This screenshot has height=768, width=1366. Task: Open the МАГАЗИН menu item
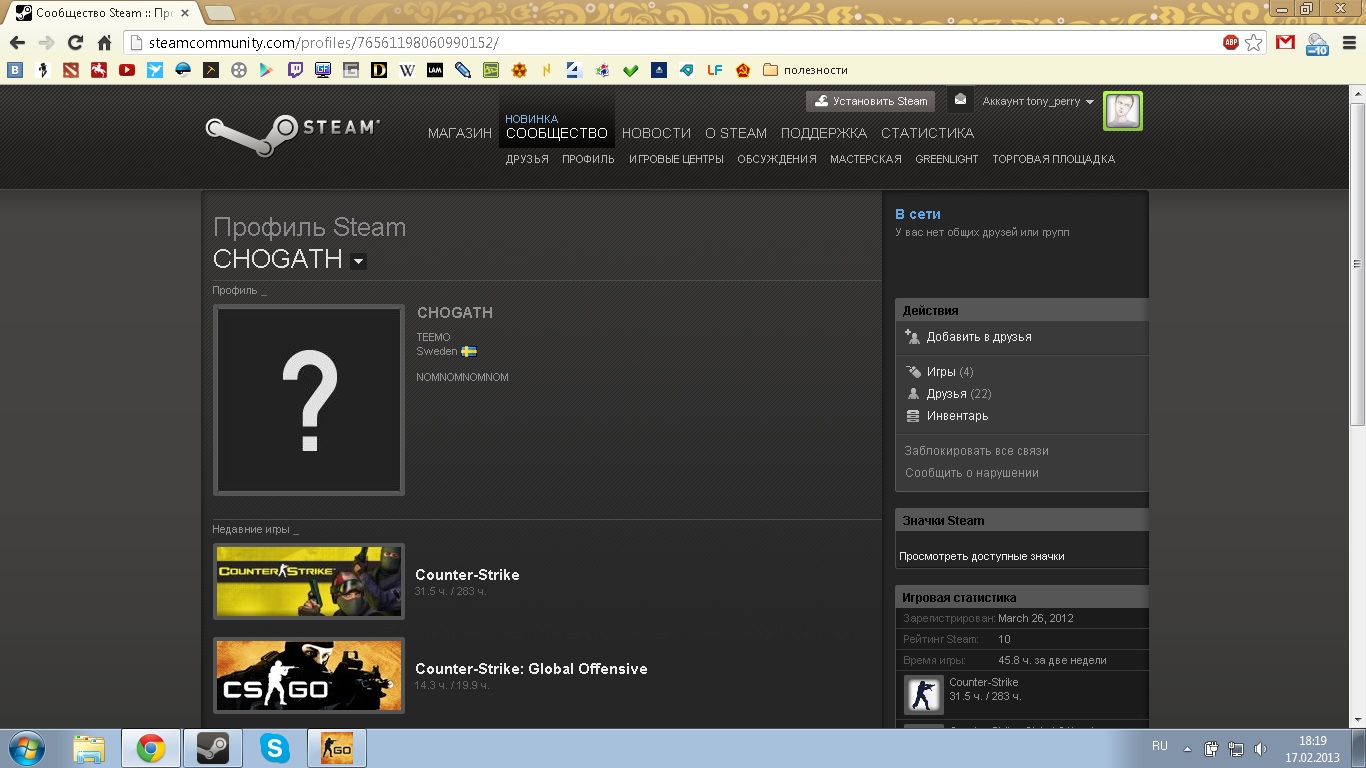click(x=460, y=133)
